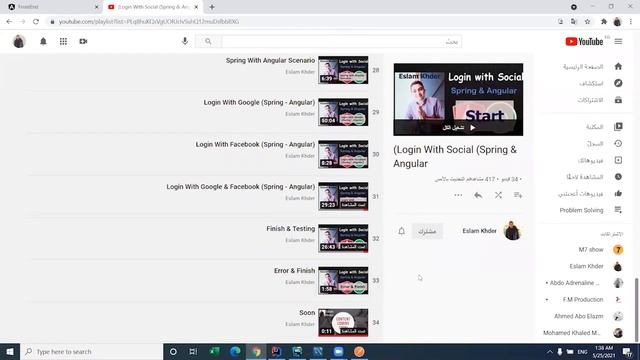
Task: Shuffle the playlist
Action: tap(498, 195)
